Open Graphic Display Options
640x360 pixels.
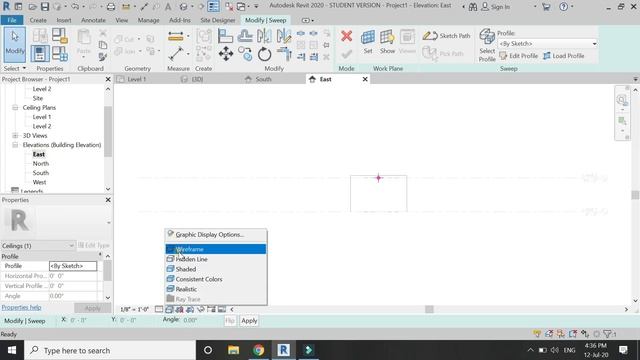pos(216,235)
